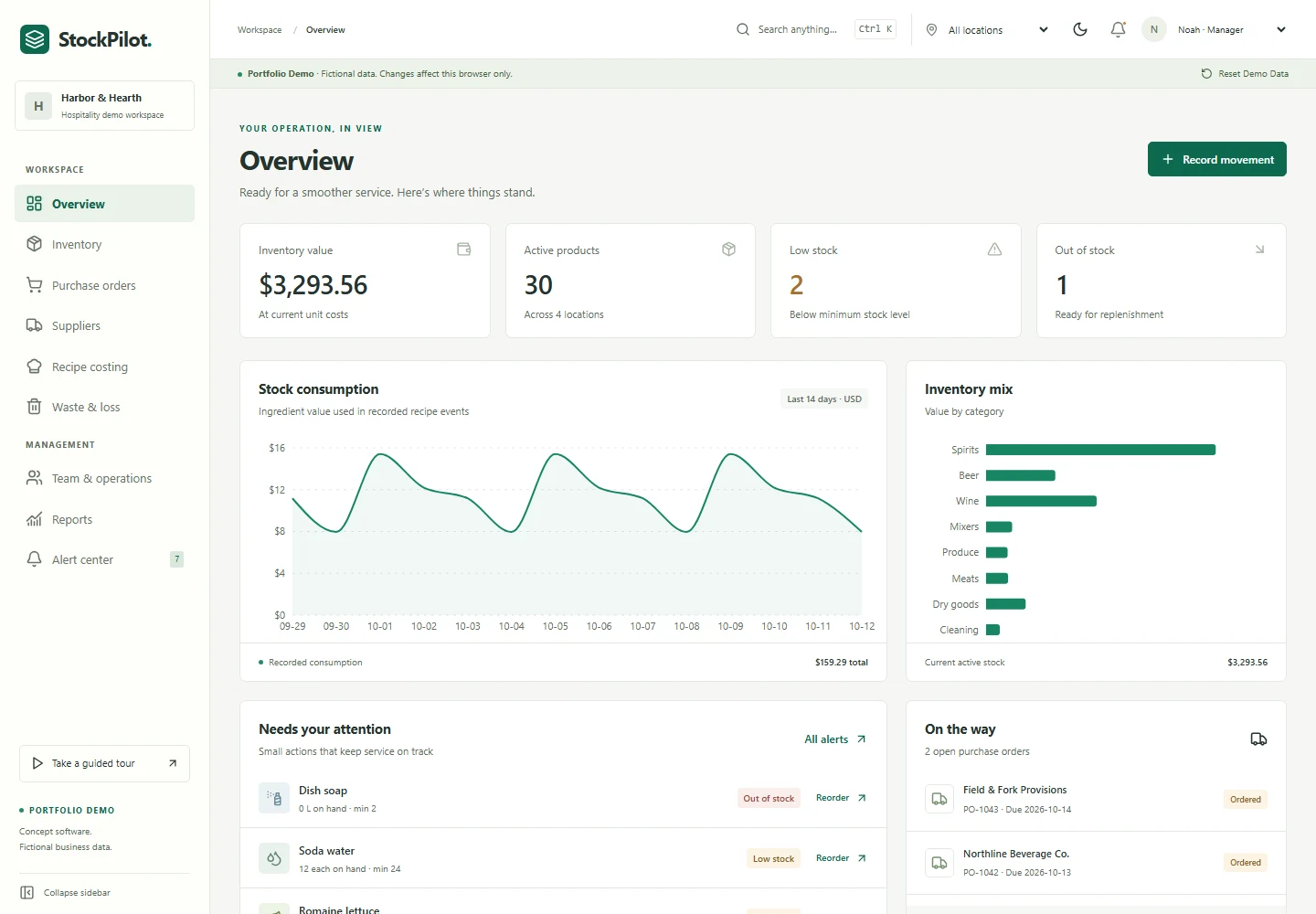
Task: Click the Inventory cube icon in sidebar
Action: (34, 244)
